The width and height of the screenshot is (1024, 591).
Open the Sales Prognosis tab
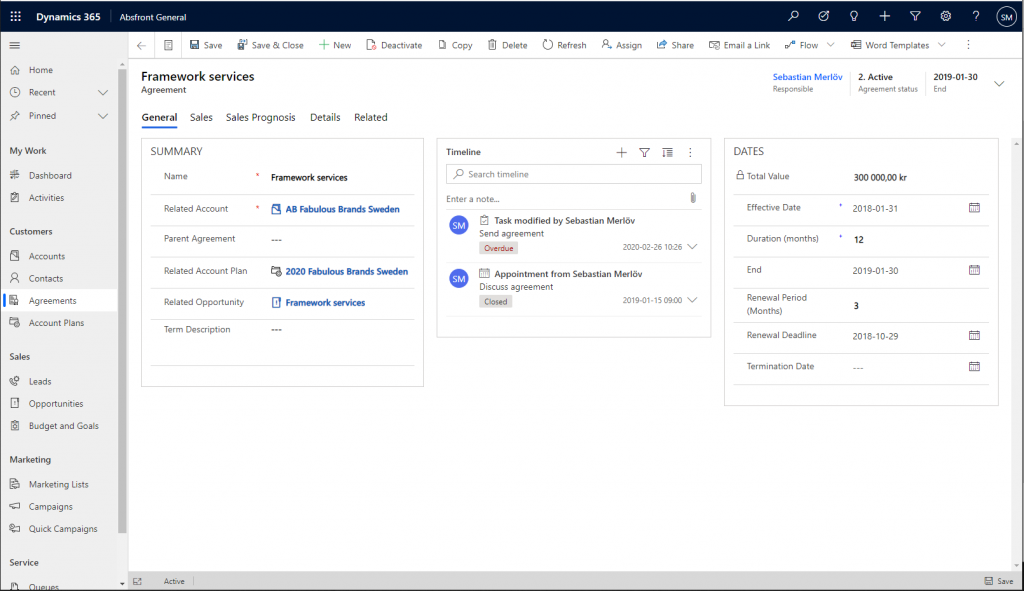pyautogui.click(x=261, y=118)
